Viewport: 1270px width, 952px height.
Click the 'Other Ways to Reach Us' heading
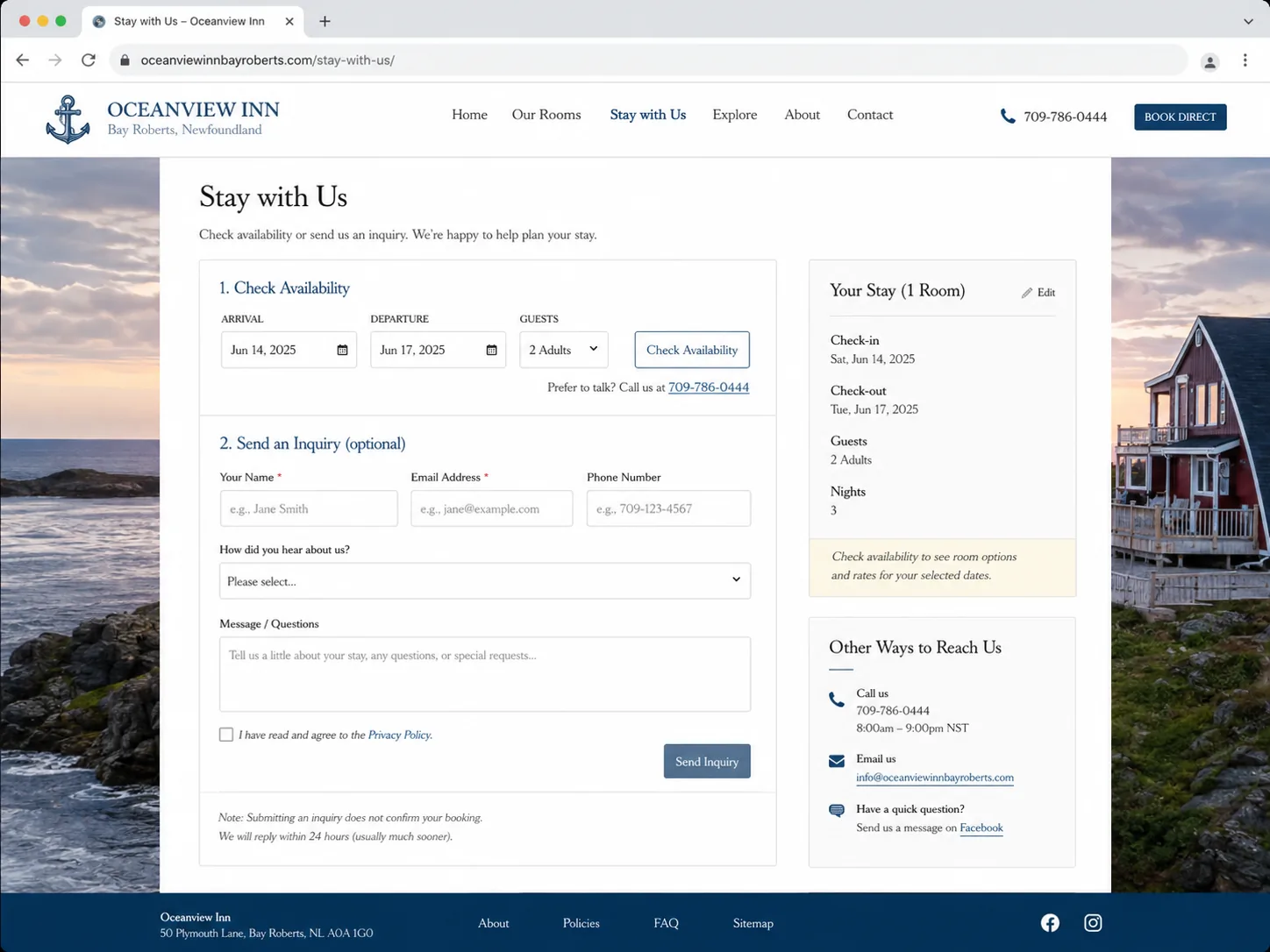pos(915,648)
